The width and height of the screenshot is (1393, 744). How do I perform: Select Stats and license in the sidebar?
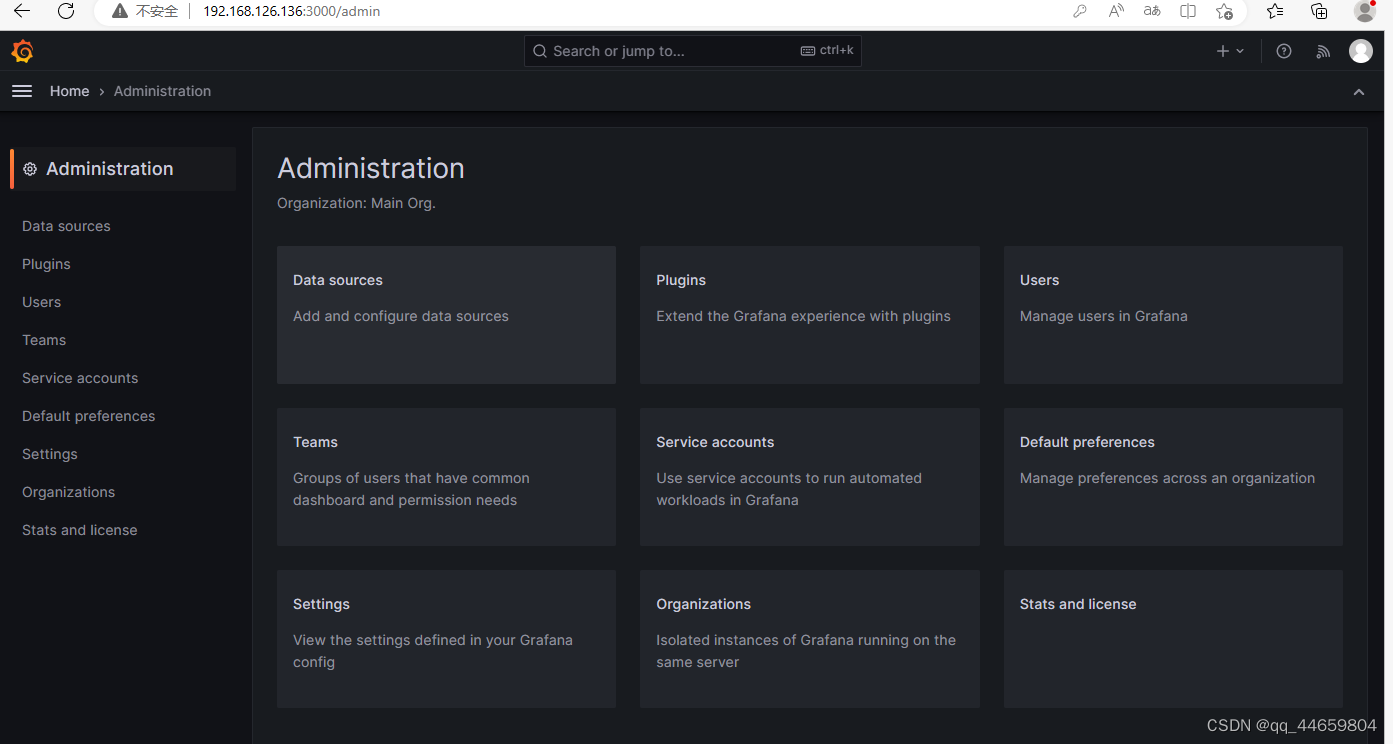click(79, 530)
